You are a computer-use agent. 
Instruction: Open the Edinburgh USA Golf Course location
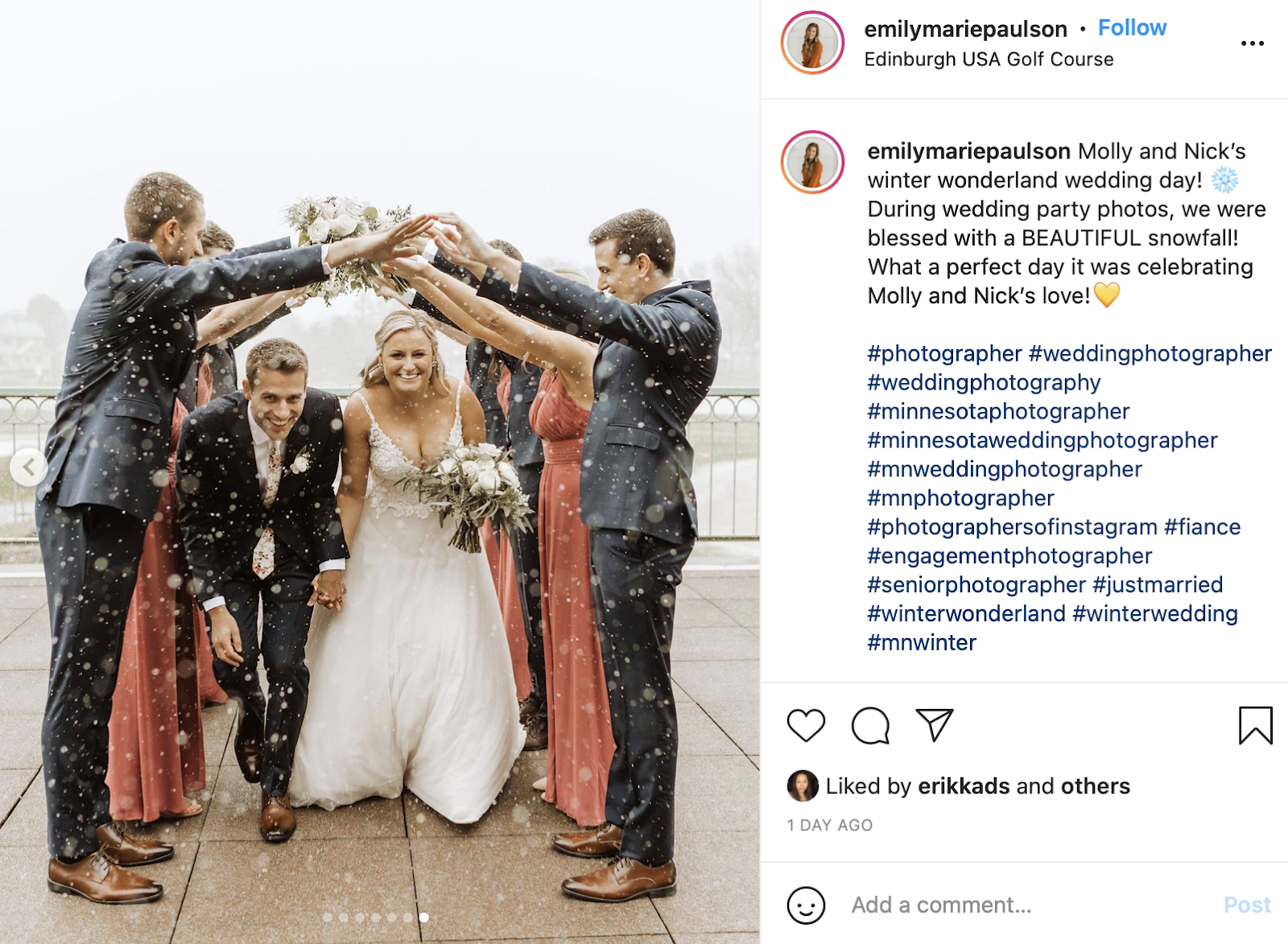989,60
